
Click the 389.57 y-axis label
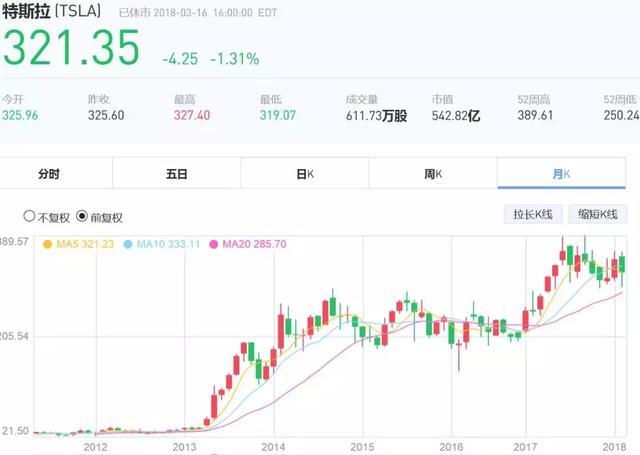point(14,242)
